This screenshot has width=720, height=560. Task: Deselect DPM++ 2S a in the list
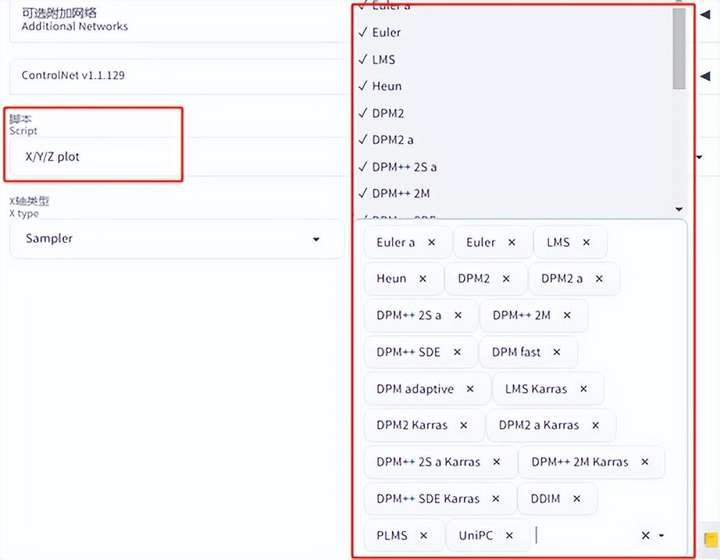(513, 167)
